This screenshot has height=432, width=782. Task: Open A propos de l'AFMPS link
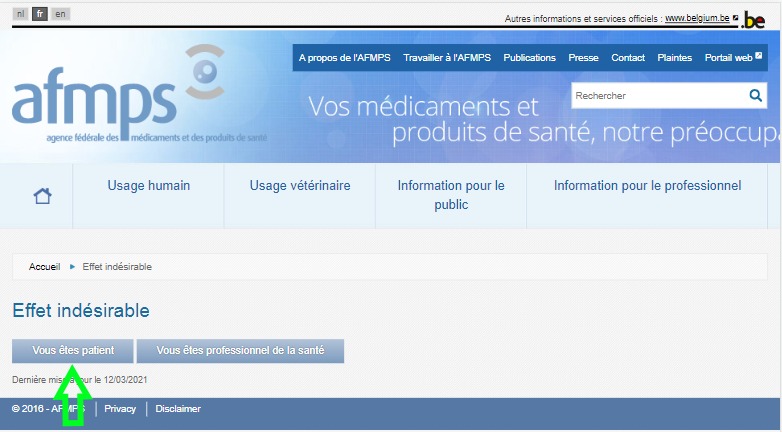tap(344, 58)
